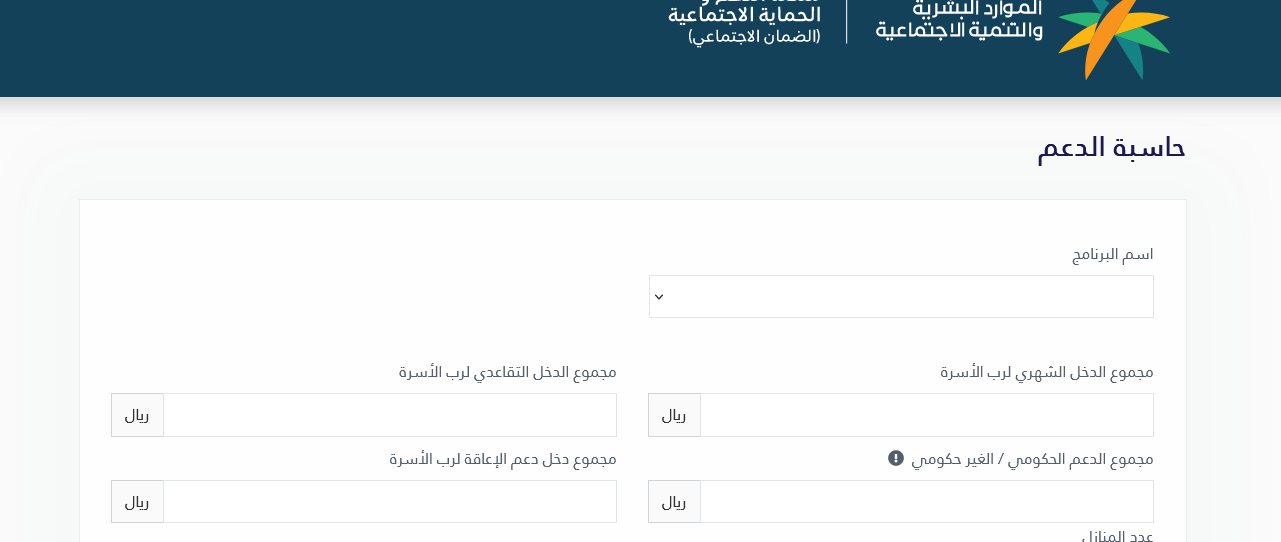Click the dropdown arrow in اسم البرنامج field
The height and width of the screenshot is (542, 1281).
coord(659,297)
